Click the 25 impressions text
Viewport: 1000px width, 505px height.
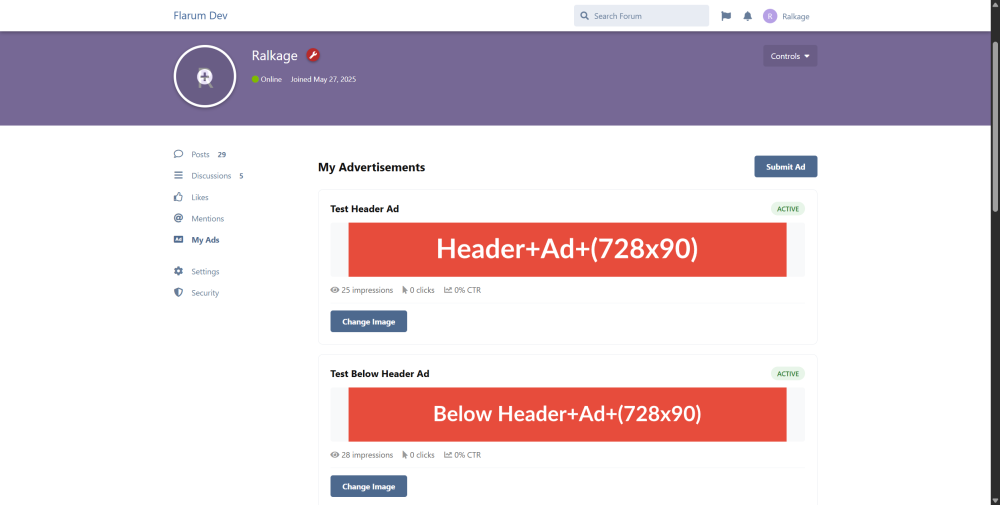[x=367, y=290]
